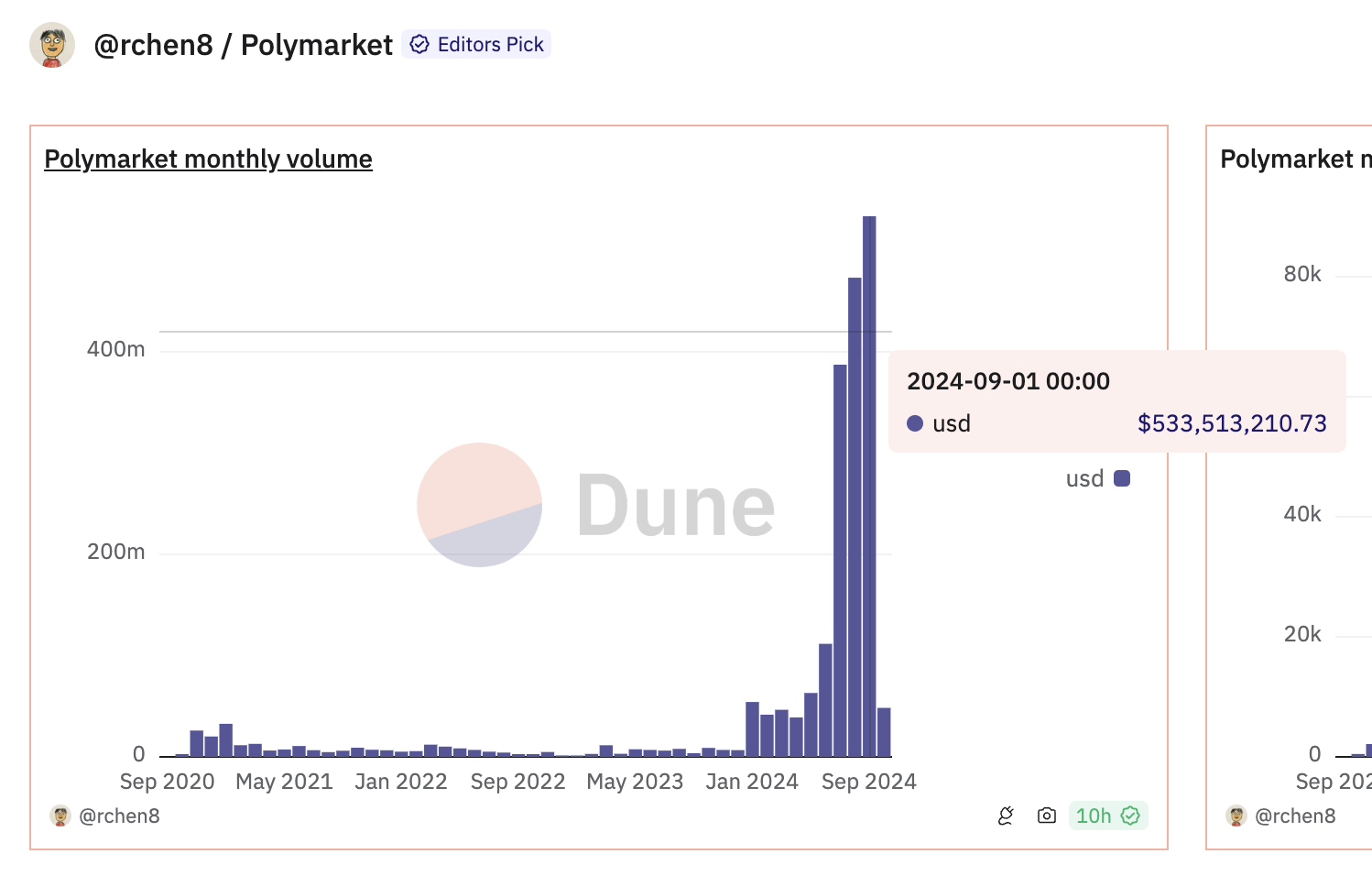Click the small avatar beside @rchen8 under the monthly volume chart
This screenshot has width=1372, height=876.
click(60, 816)
